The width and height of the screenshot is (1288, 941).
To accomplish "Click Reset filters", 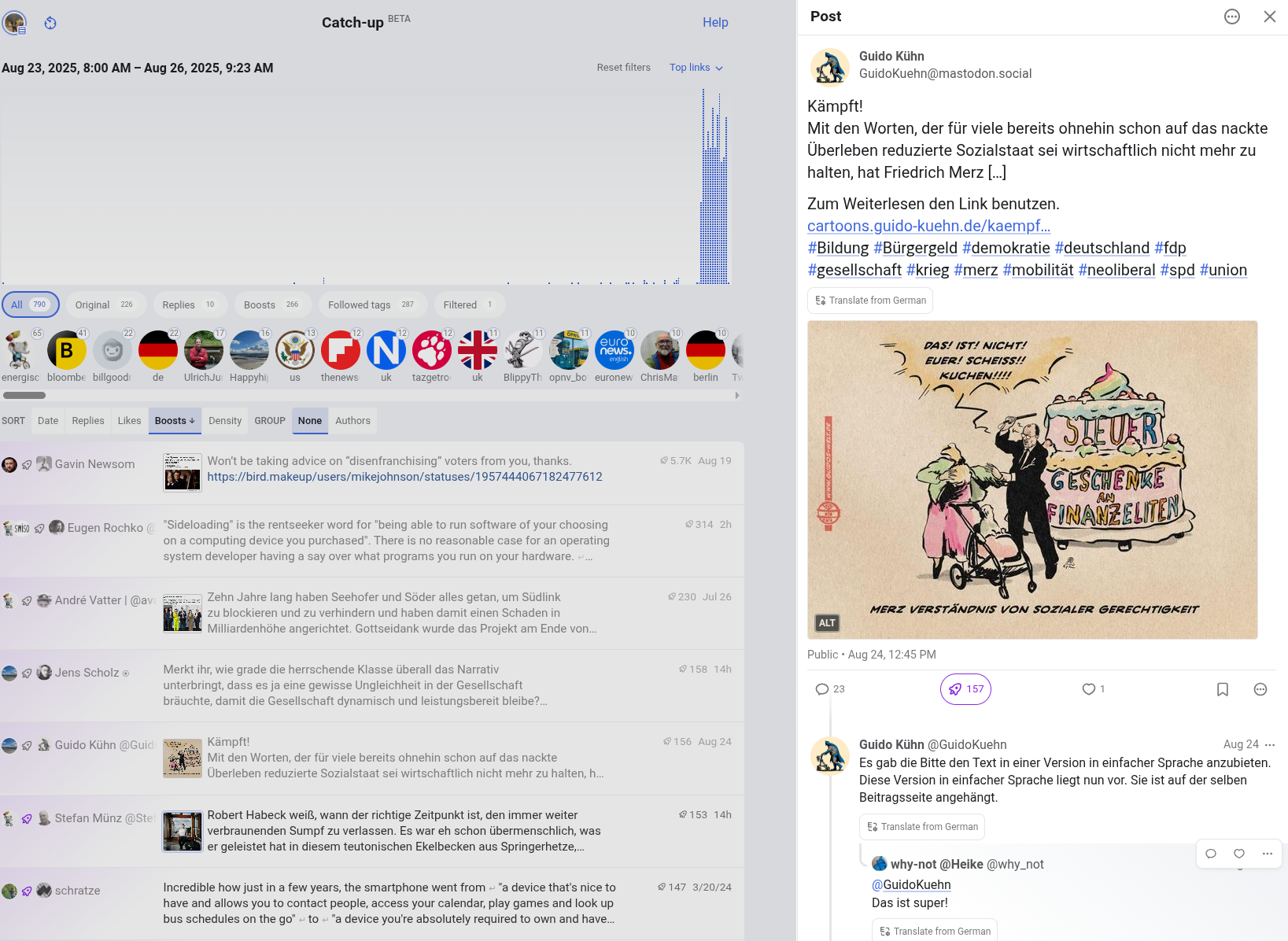I will click(x=624, y=68).
